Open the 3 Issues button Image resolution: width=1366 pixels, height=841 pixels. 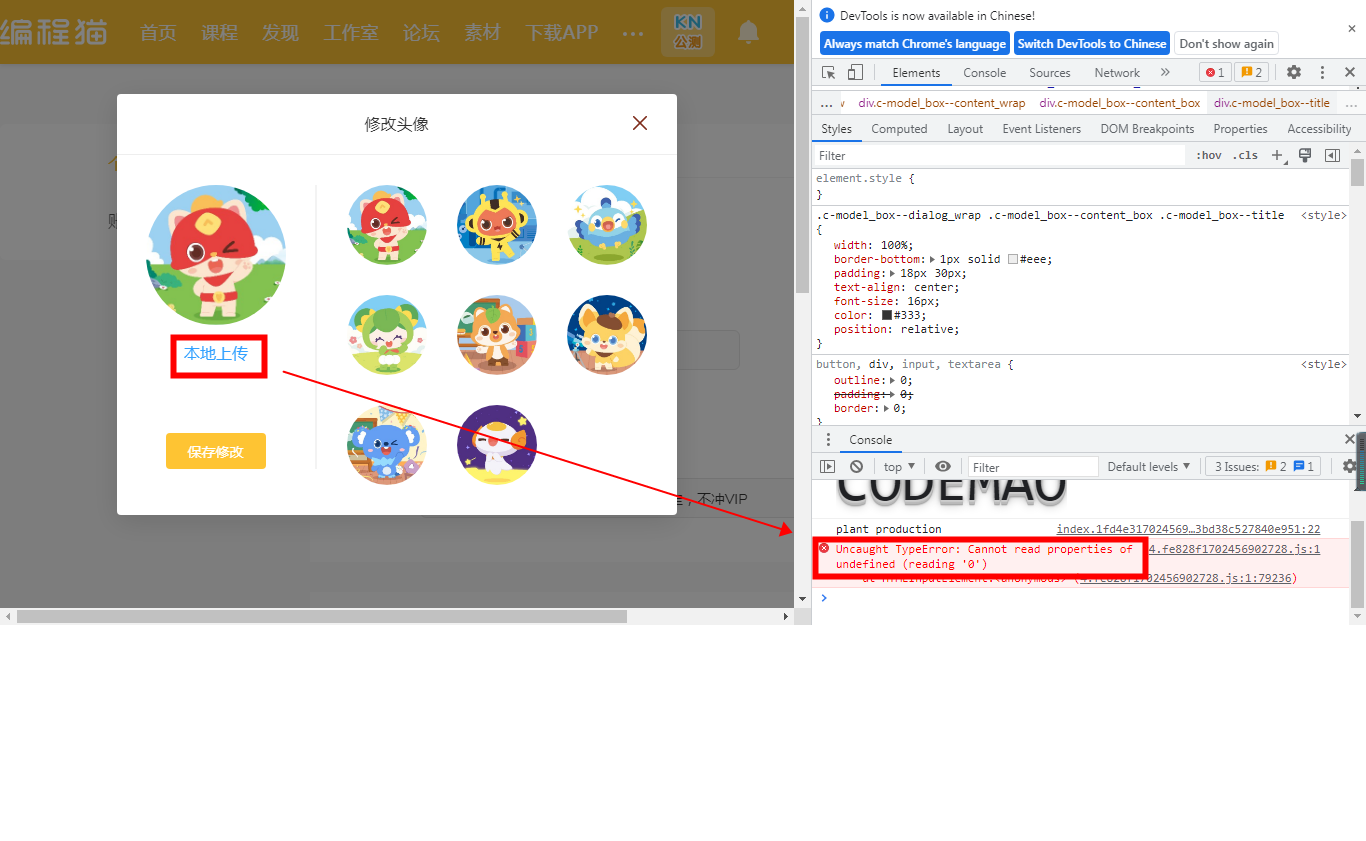coord(1264,467)
